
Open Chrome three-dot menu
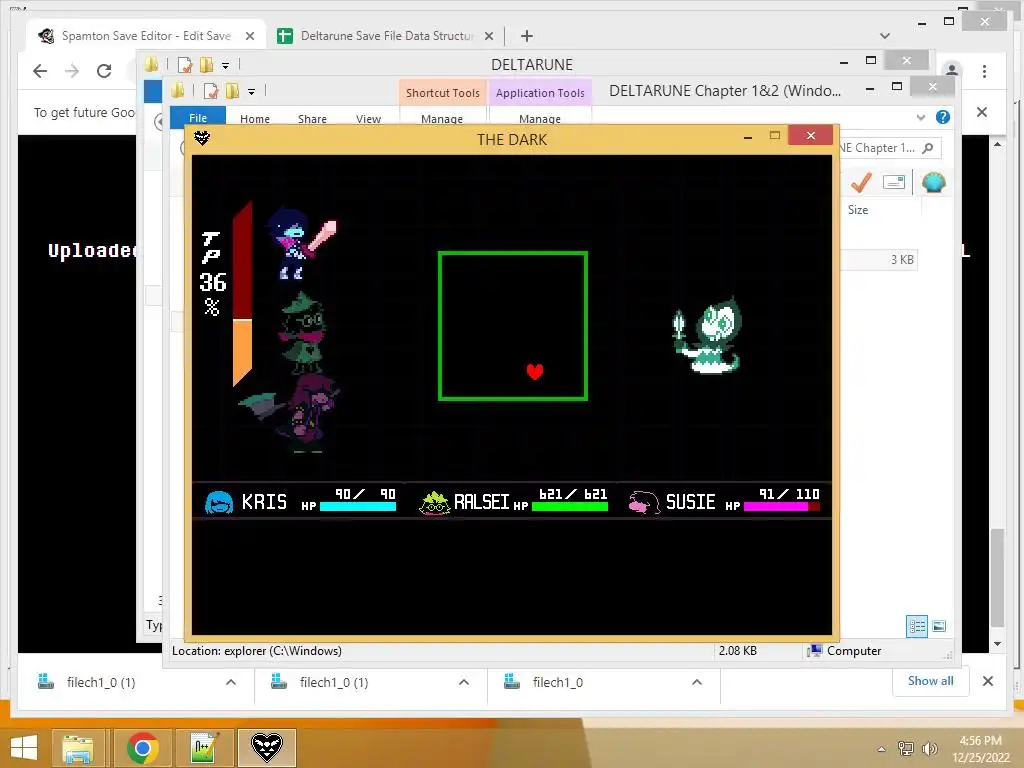point(984,71)
